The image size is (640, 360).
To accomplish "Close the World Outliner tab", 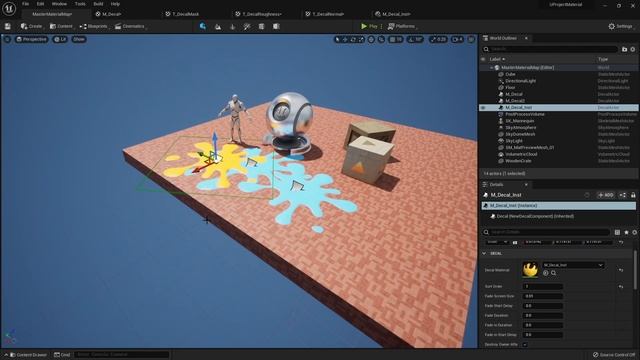I will (526, 38).
